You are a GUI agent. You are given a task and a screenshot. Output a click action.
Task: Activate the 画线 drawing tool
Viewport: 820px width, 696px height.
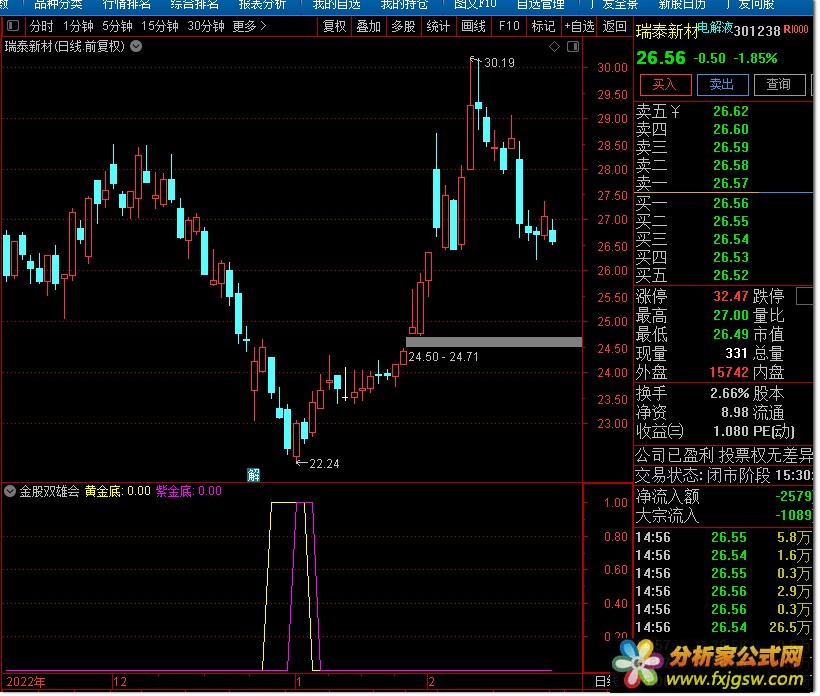474,26
